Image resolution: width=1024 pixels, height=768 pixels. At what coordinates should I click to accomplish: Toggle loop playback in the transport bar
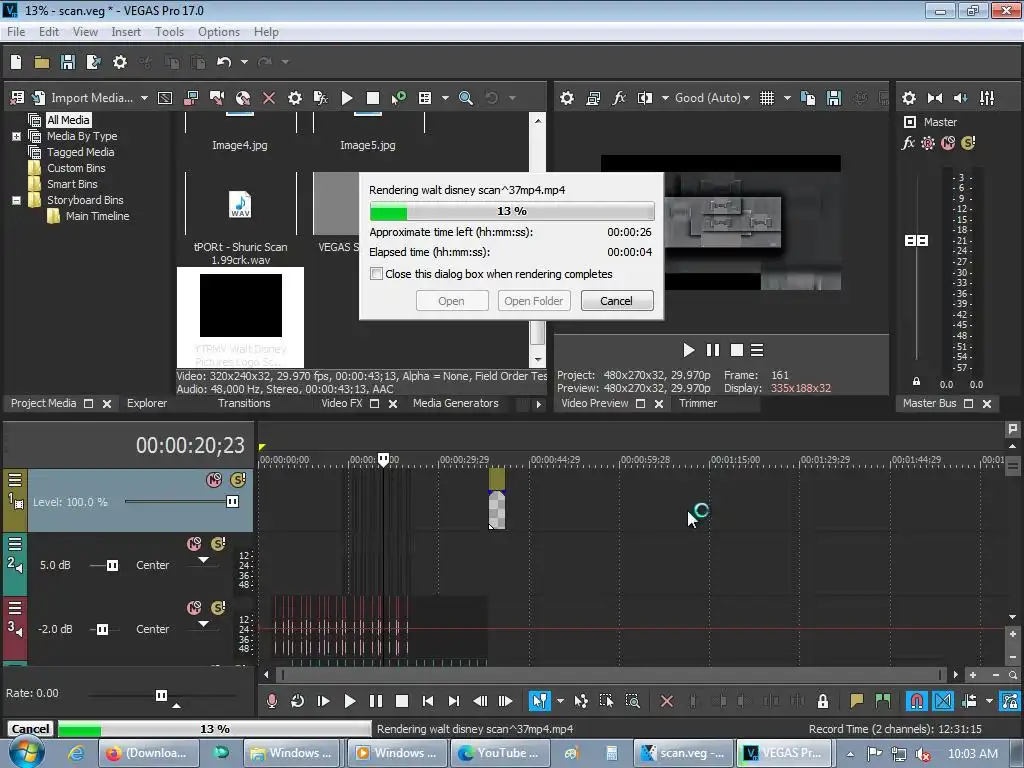click(x=297, y=701)
